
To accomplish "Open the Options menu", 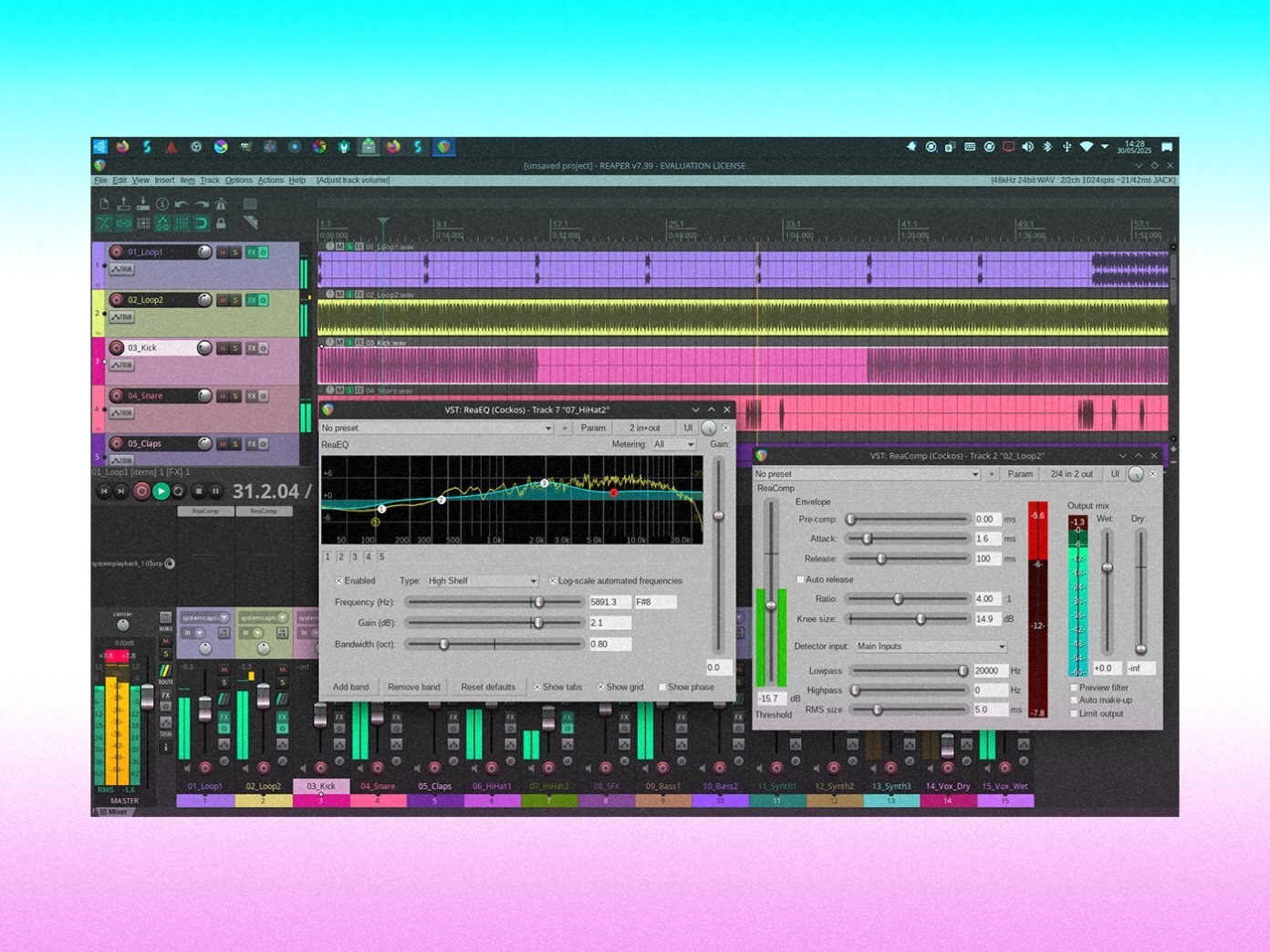I will coord(238,181).
